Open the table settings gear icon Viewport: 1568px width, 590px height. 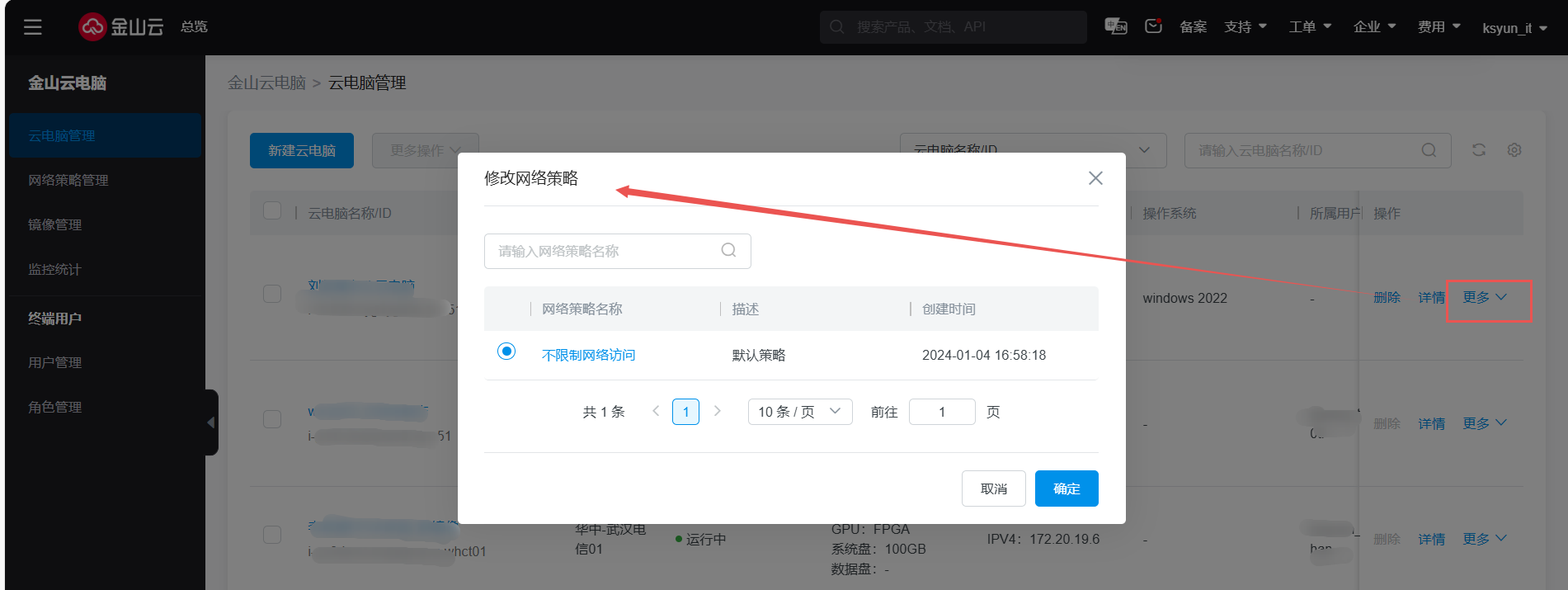(x=1514, y=150)
